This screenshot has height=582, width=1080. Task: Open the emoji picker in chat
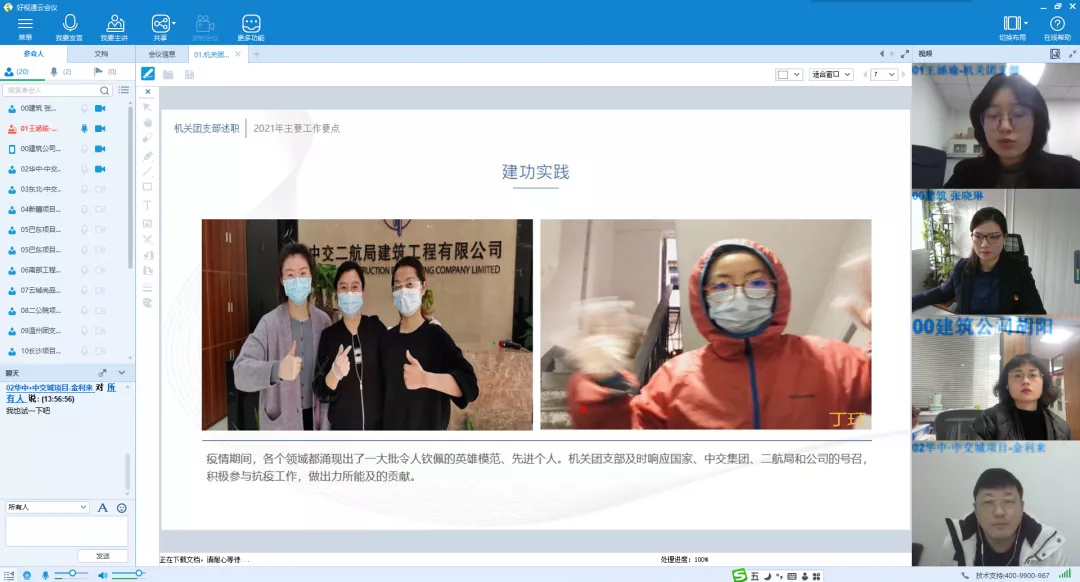pos(122,508)
